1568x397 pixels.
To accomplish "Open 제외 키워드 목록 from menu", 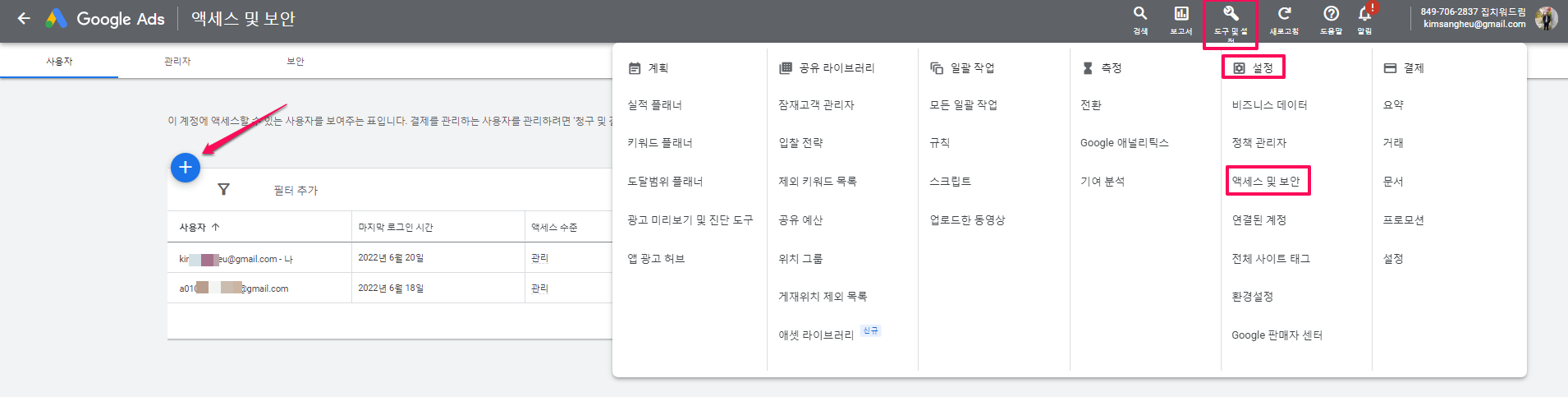I will [818, 182].
